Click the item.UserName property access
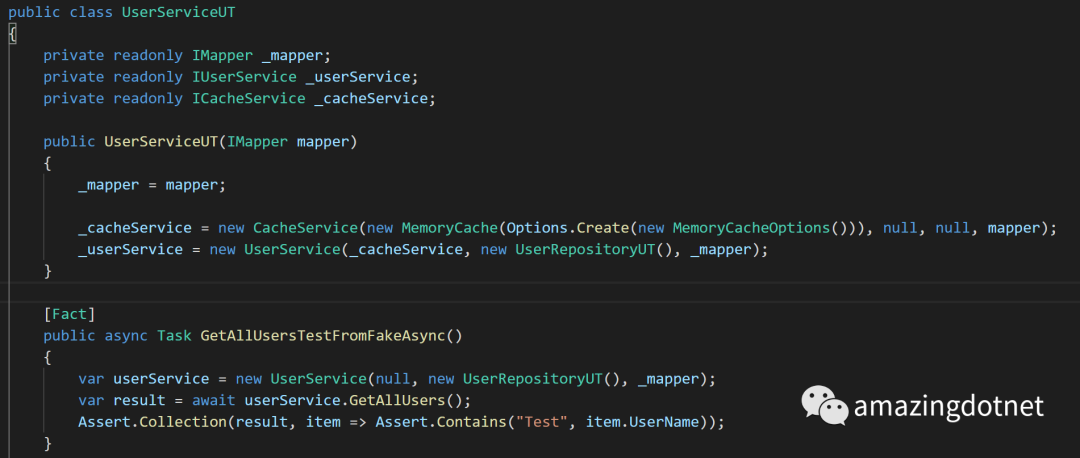The width and height of the screenshot is (1080, 458). click(643, 421)
